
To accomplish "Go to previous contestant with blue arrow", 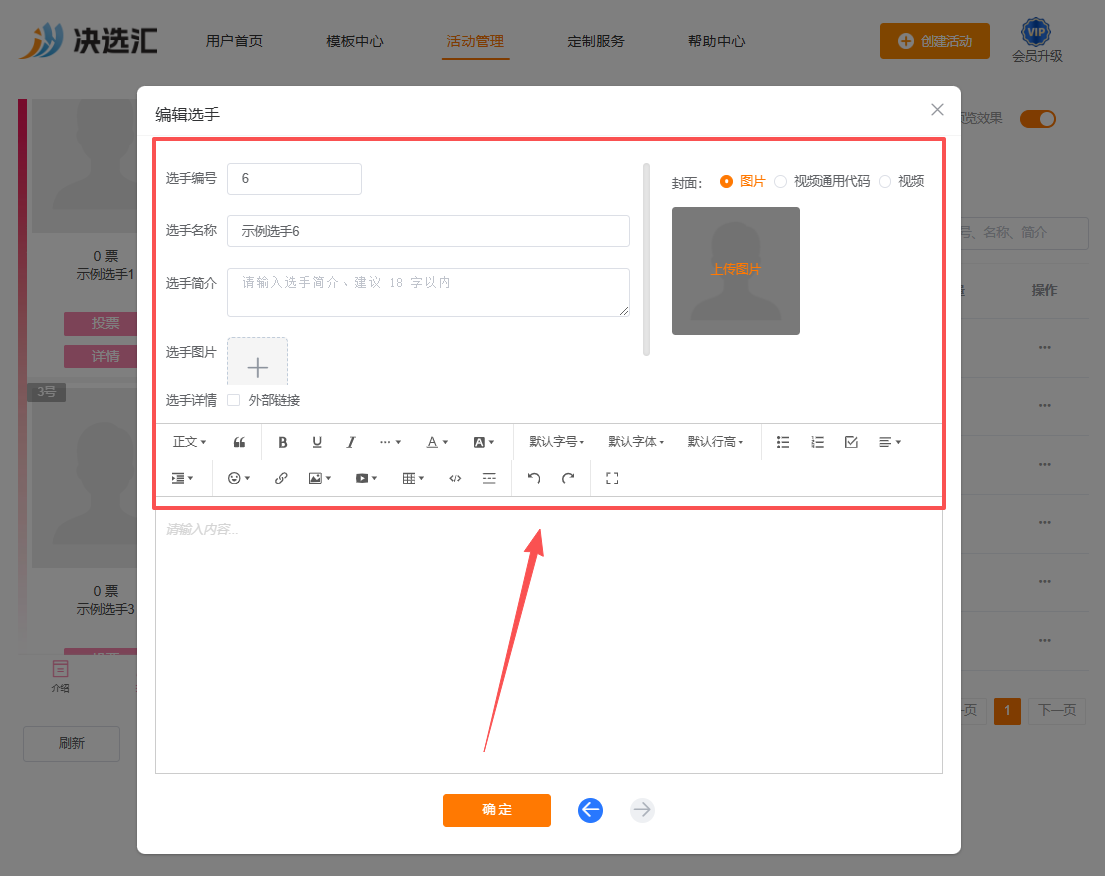I will [x=591, y=810].
